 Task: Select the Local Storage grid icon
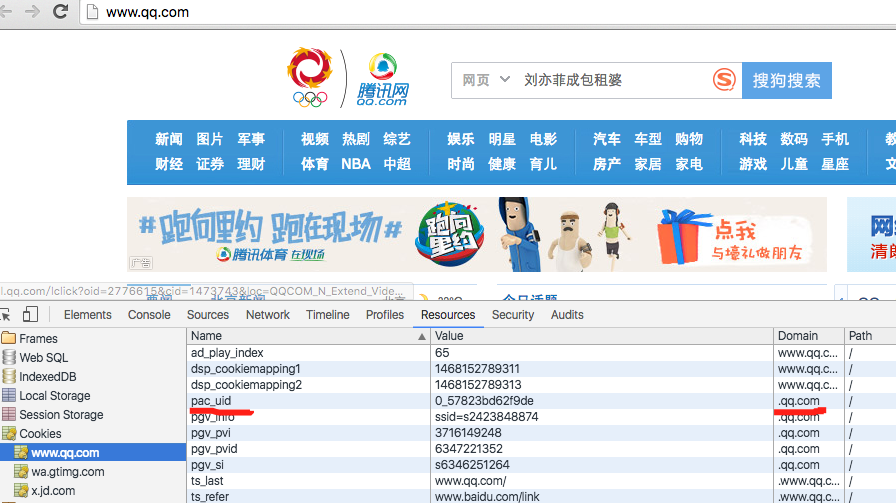click(x=9, y=395)
